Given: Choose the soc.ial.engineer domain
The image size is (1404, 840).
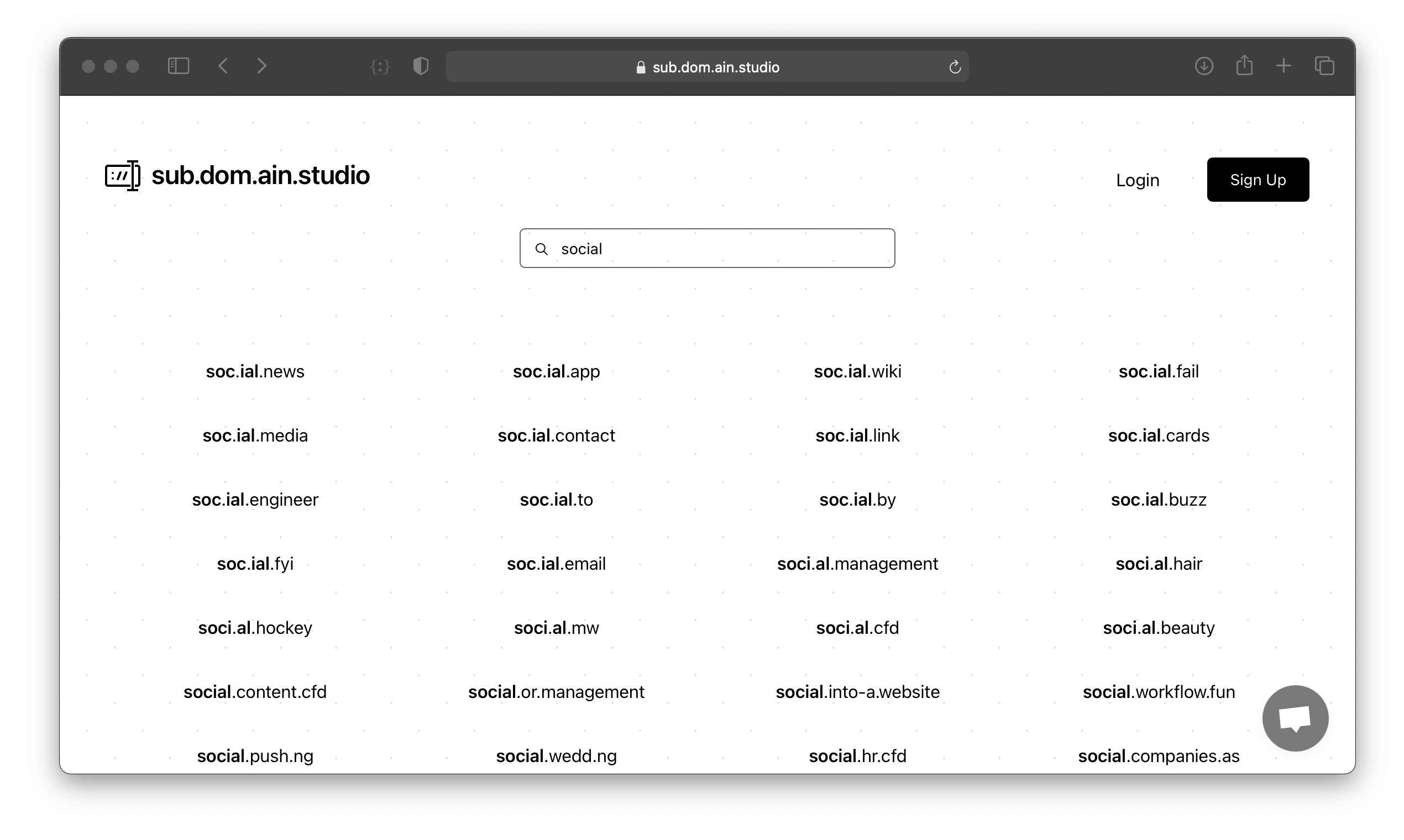Looking at the screenshot, I should (x=255, y=500).
